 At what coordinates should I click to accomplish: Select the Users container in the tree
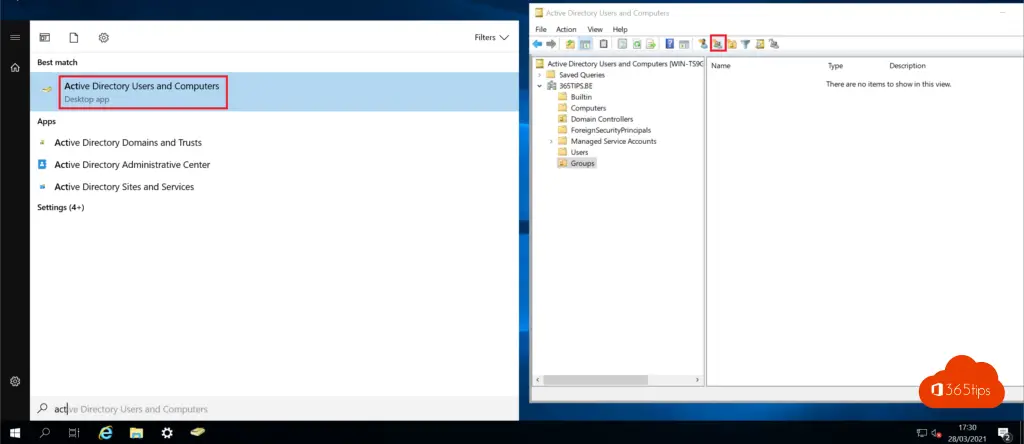pyautogui.click(x=579, y=152)
